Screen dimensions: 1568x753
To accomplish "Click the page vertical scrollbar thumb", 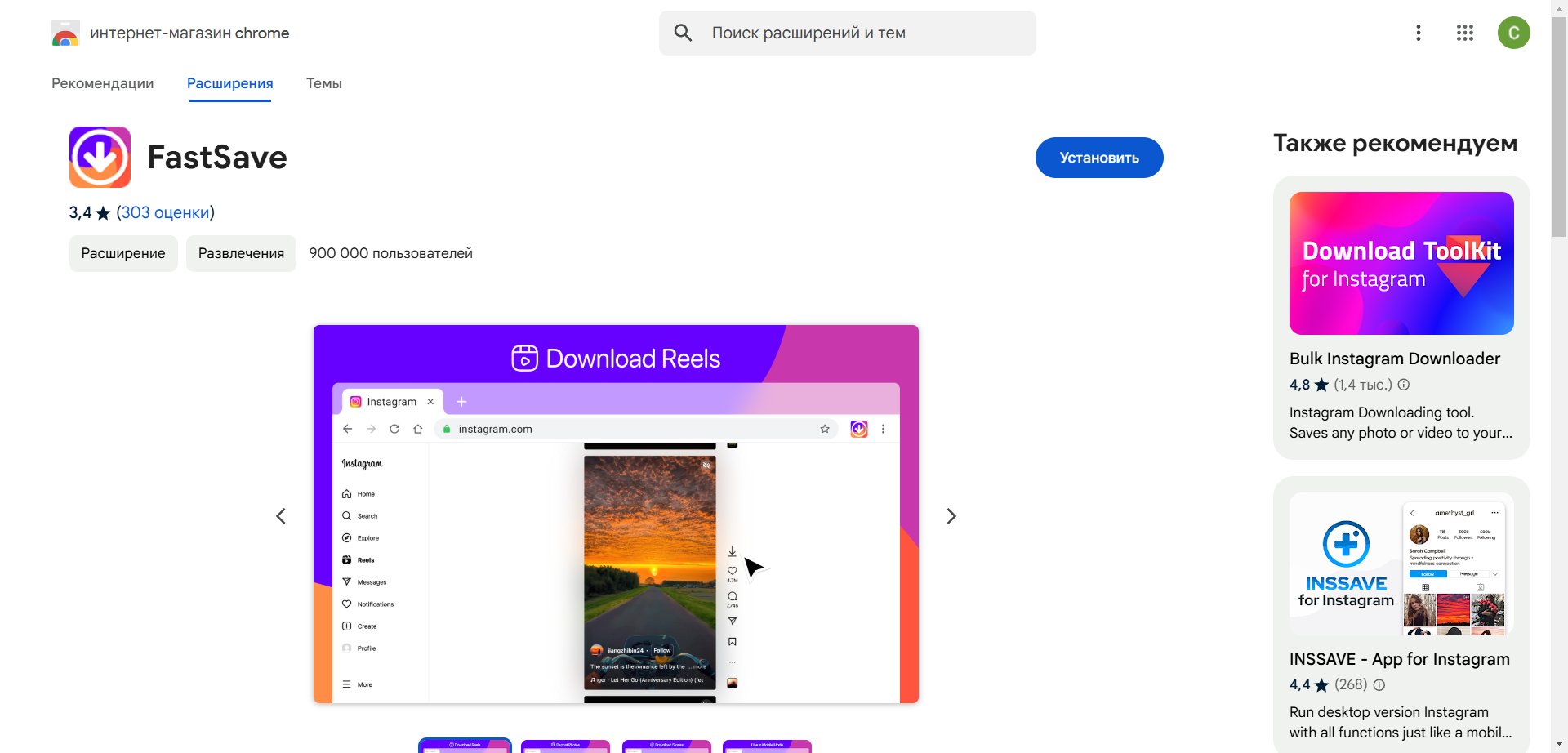I will pos(1559,127).
